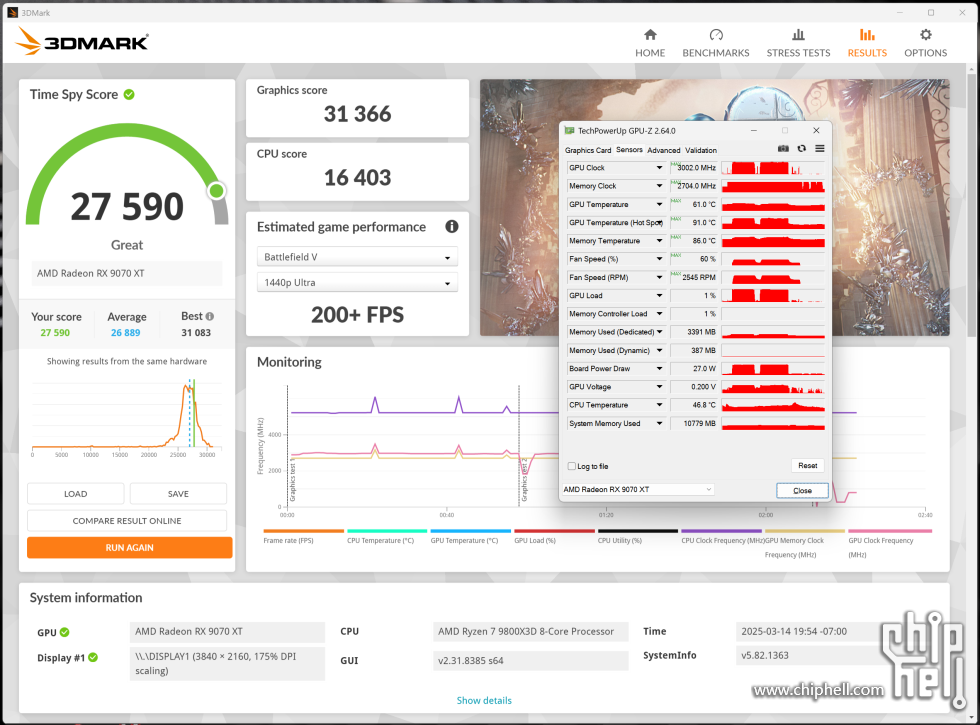Go to STRESS TESTS icon
980x725 pixels.
click(798, 34)
